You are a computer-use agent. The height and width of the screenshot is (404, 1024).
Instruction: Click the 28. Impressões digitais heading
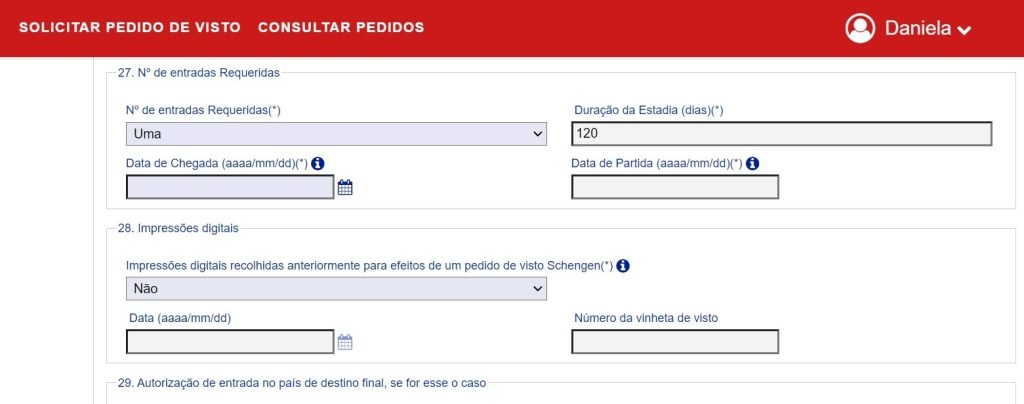click(178, 228)
